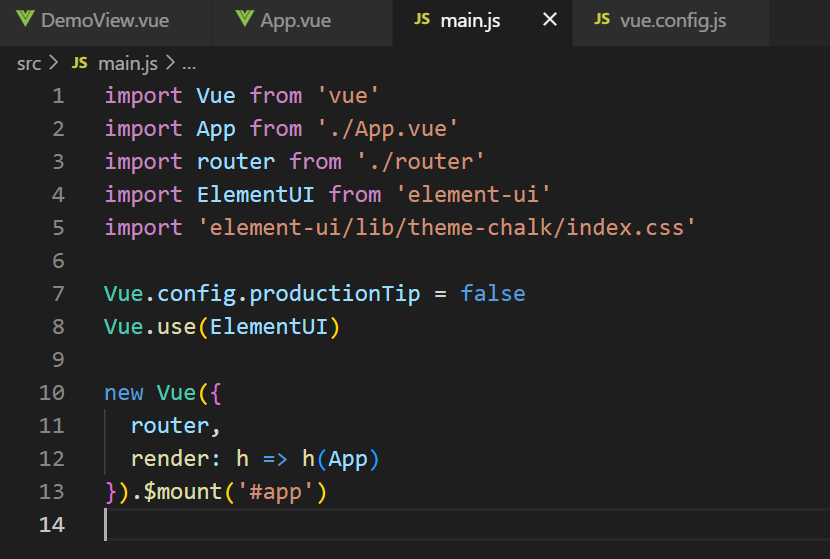Click the Vue icon on App.vue tab
The image size is (830, 559).
click(x=244, y=19)
